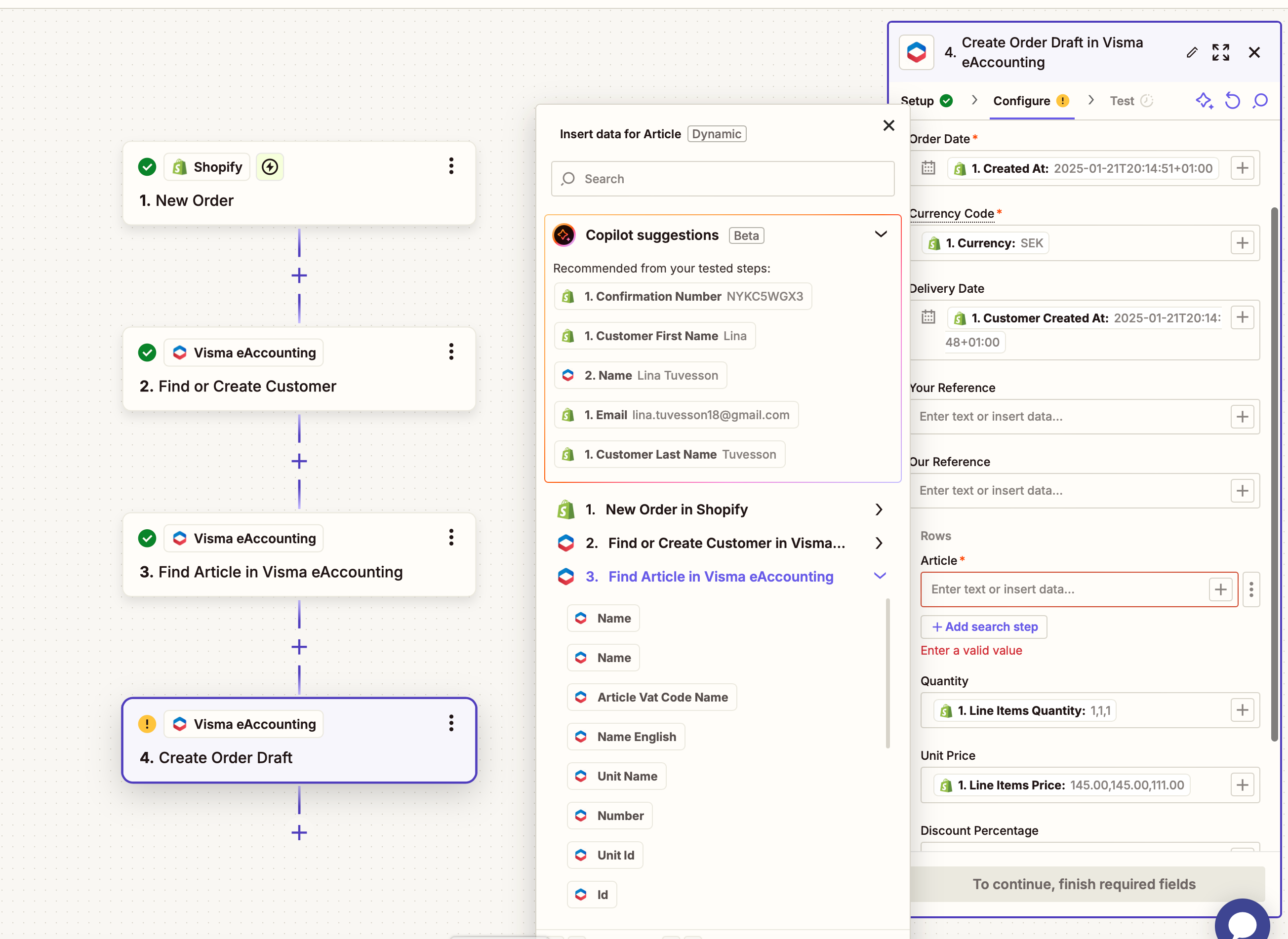
Task: Select the Article Vat Code Name field
Action: pos(652,697)
